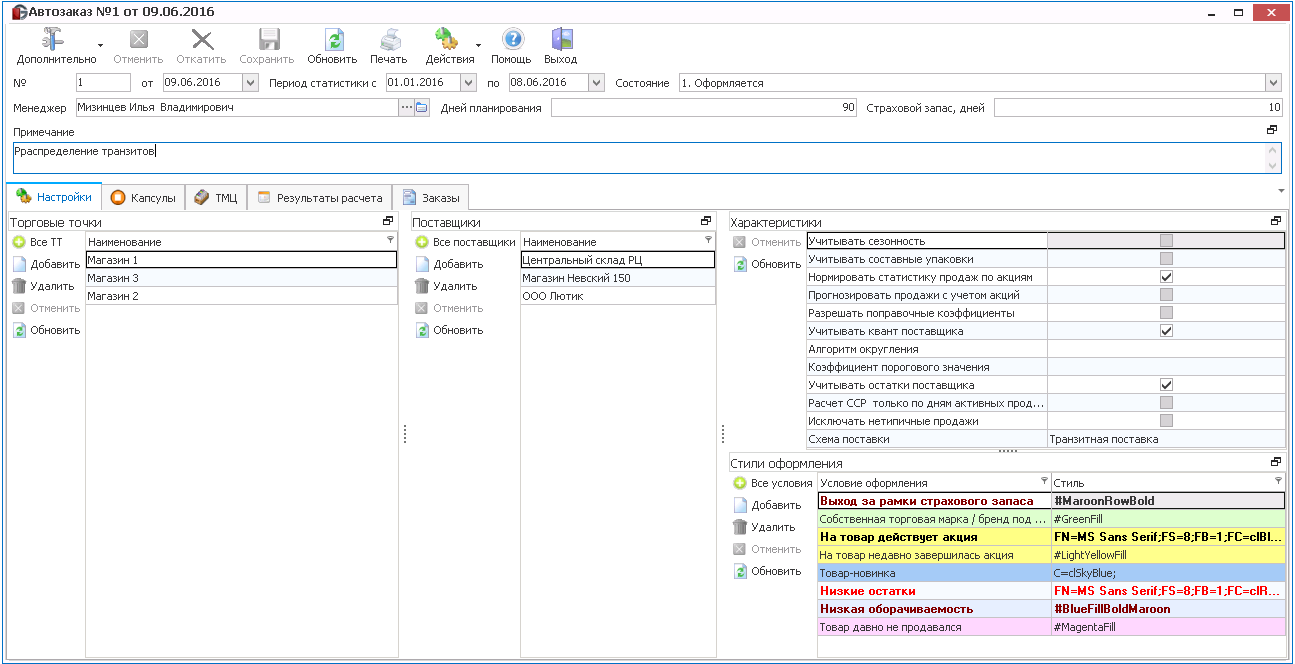
Task: Exit via the Выход door icon
Action: (560, 46)
